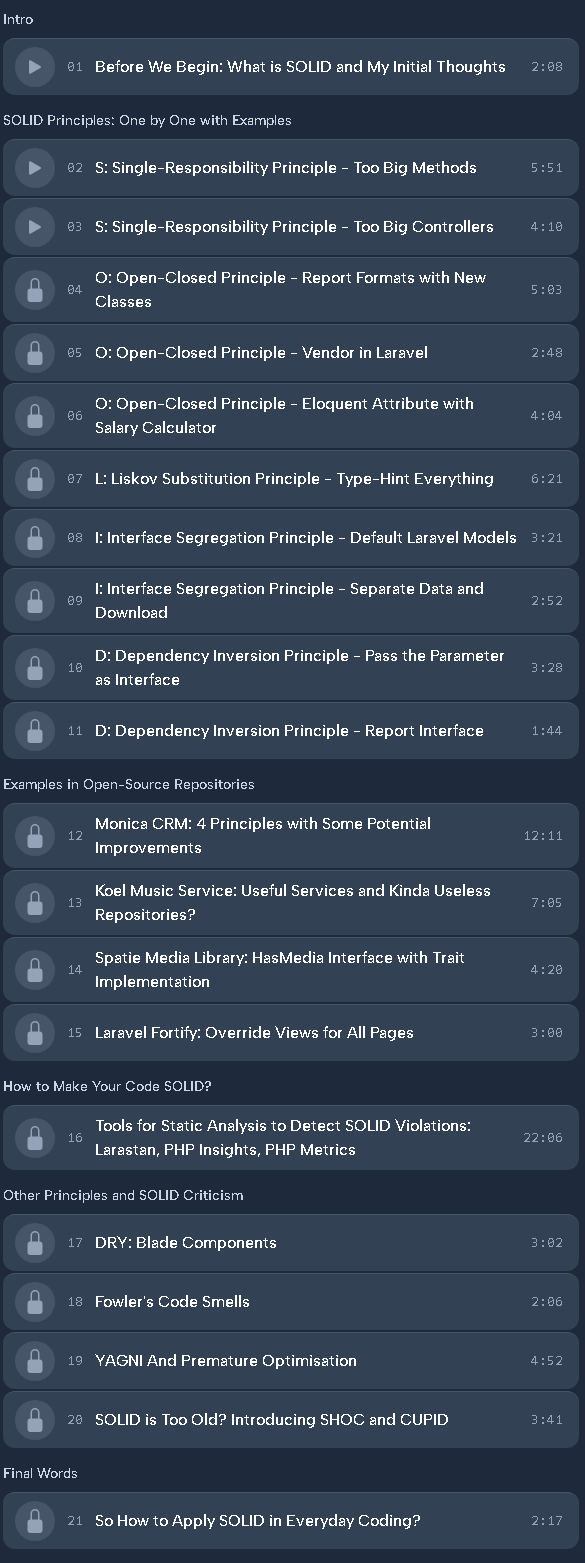Play lesson 01 Before We Begin

pyautogui.click(x=34, y=67)
